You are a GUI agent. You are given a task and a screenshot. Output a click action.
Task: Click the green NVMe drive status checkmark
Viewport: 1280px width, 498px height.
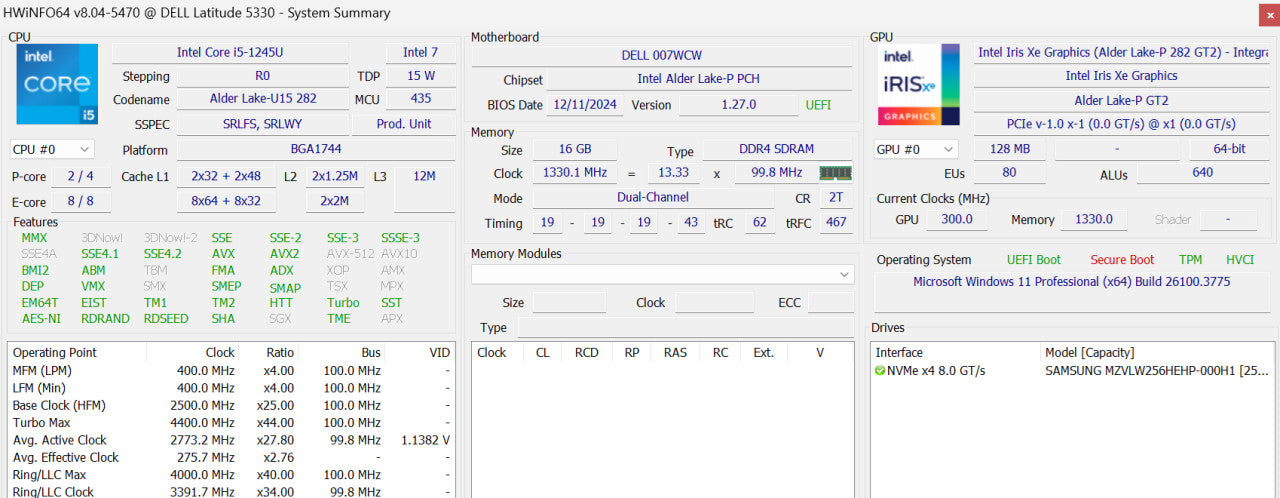[880, 371]
